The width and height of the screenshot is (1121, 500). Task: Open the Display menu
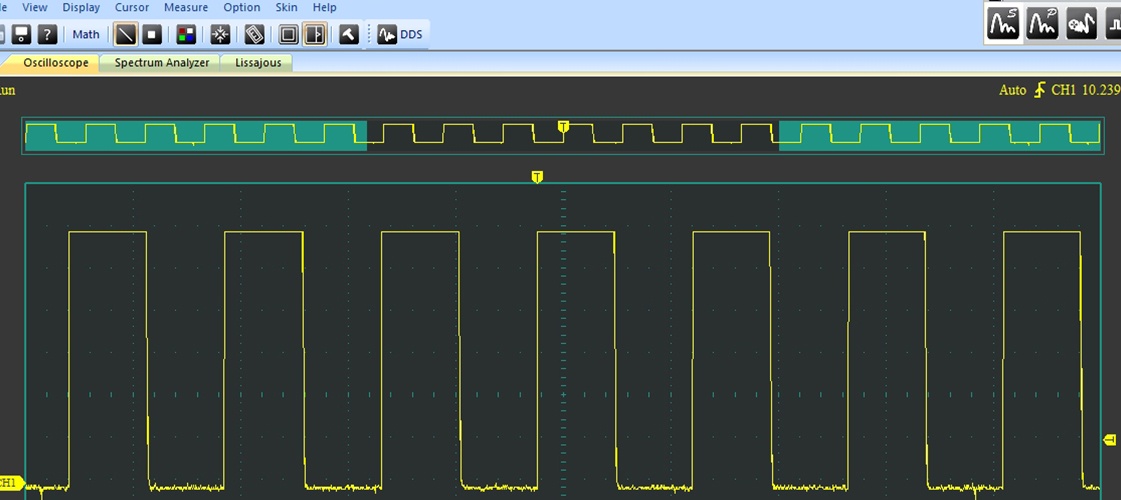[x=81, y=7]
